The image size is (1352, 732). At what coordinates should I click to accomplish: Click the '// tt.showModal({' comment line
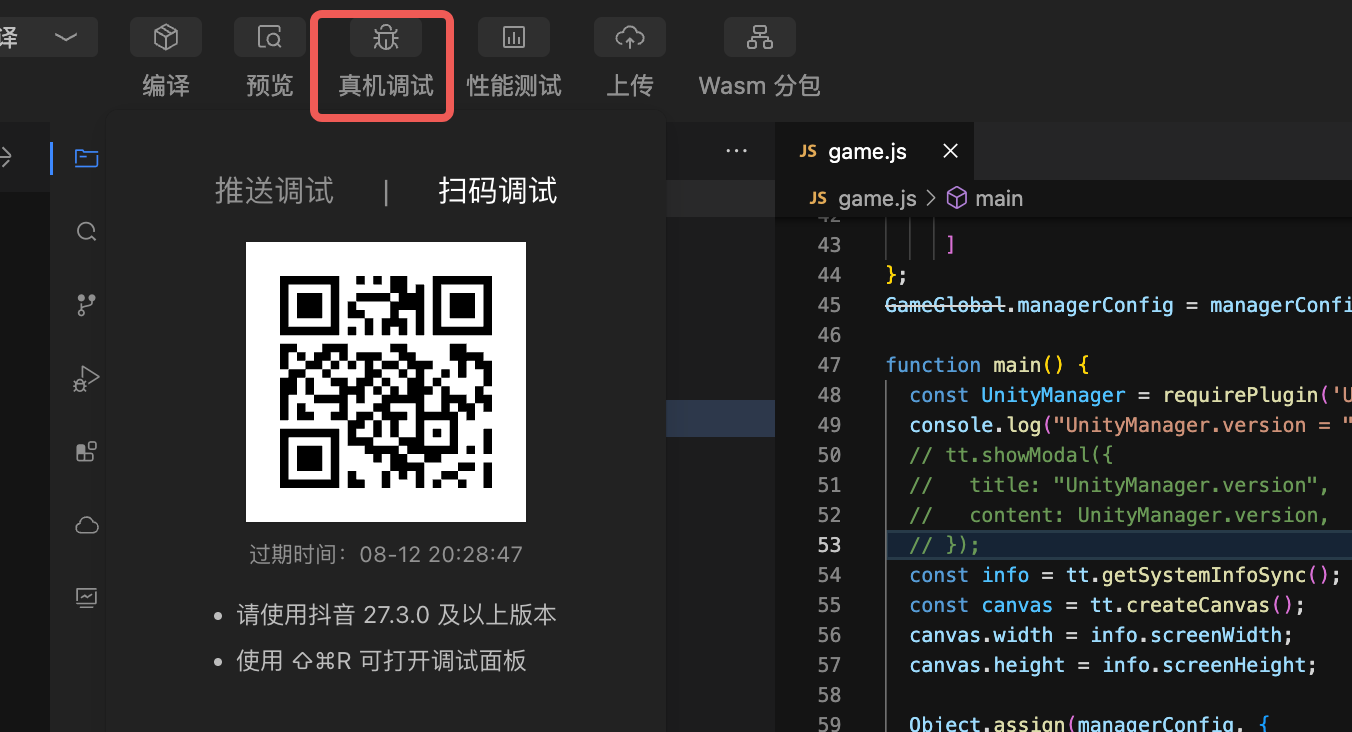click(1011, 455)
